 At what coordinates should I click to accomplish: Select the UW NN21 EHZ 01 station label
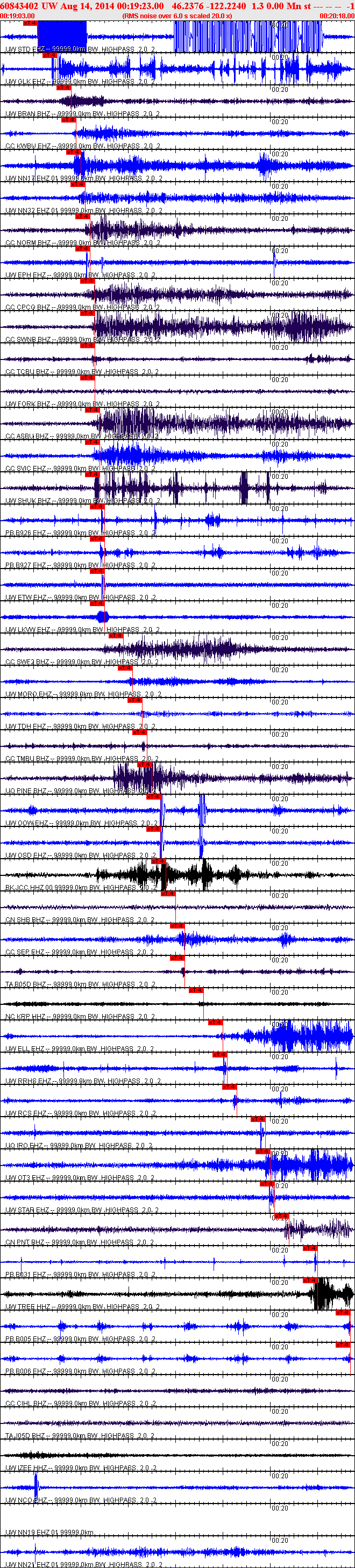point(83,1565)
